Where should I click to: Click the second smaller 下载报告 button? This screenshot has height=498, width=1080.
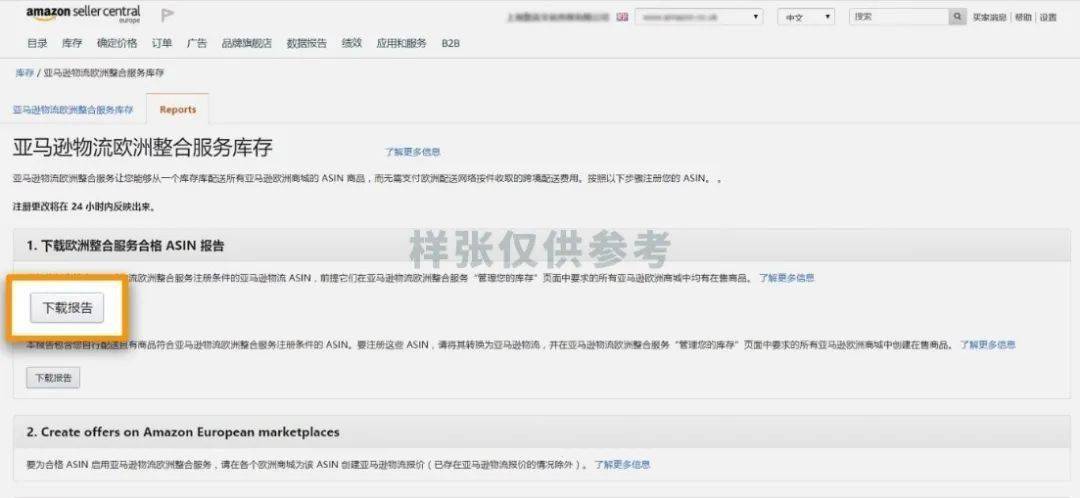[x=53, y=378]
